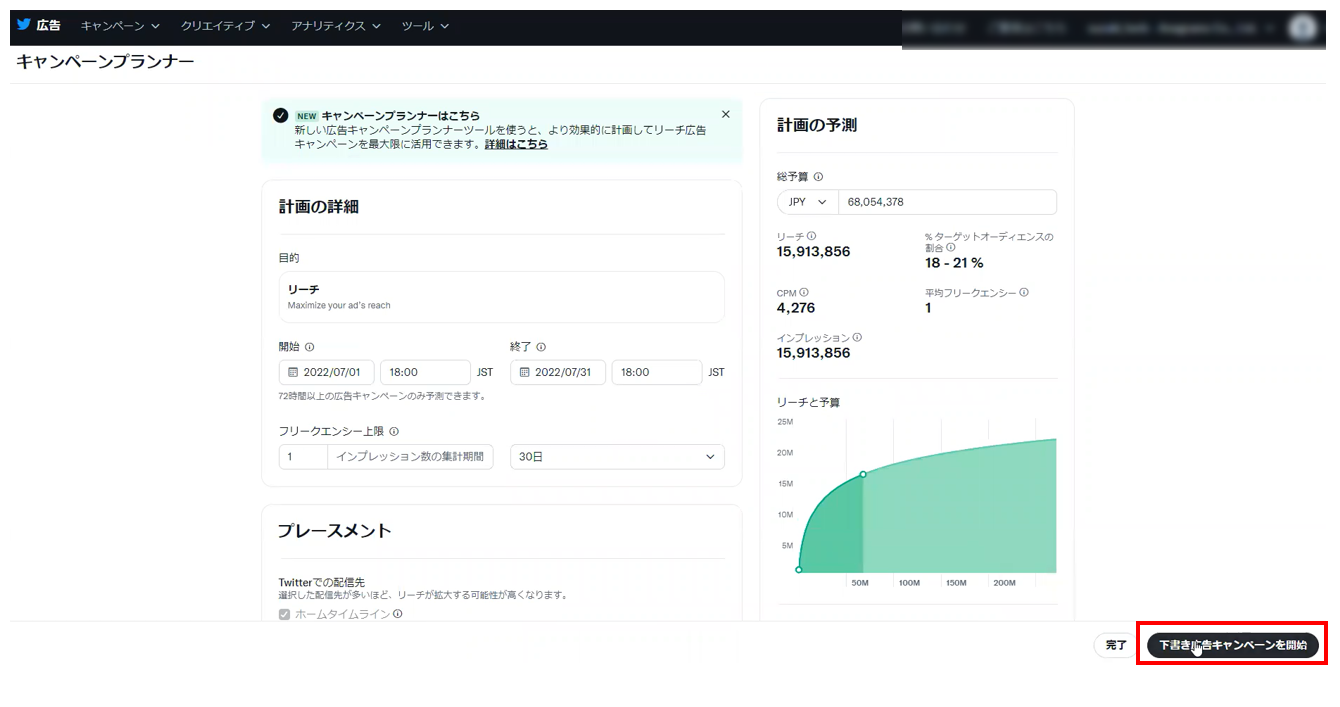Click the インプレッション info icon
The width and height of the screenshot is (1340, 707).
(x=857, y=338)
